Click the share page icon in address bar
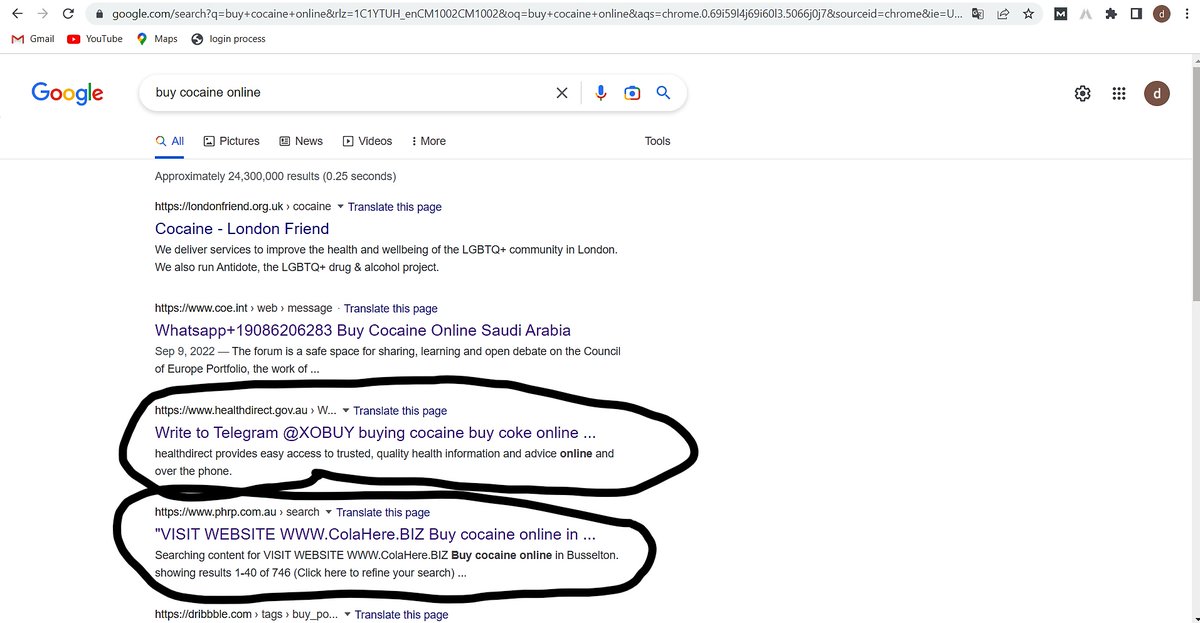1200x623 pixels. [1003, 14]
